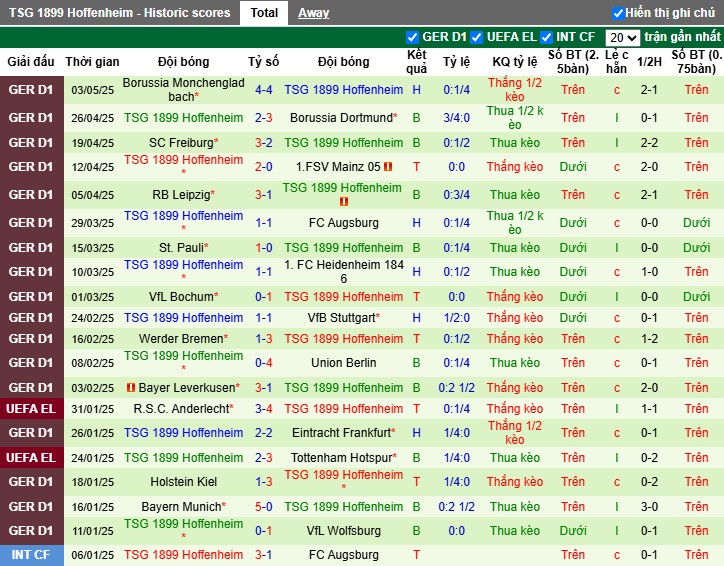Click the UEFA EL label dated 31/01/25
The height and width of the screenshot is (566, 724).
pyautogui.click(x=31, y=409)
